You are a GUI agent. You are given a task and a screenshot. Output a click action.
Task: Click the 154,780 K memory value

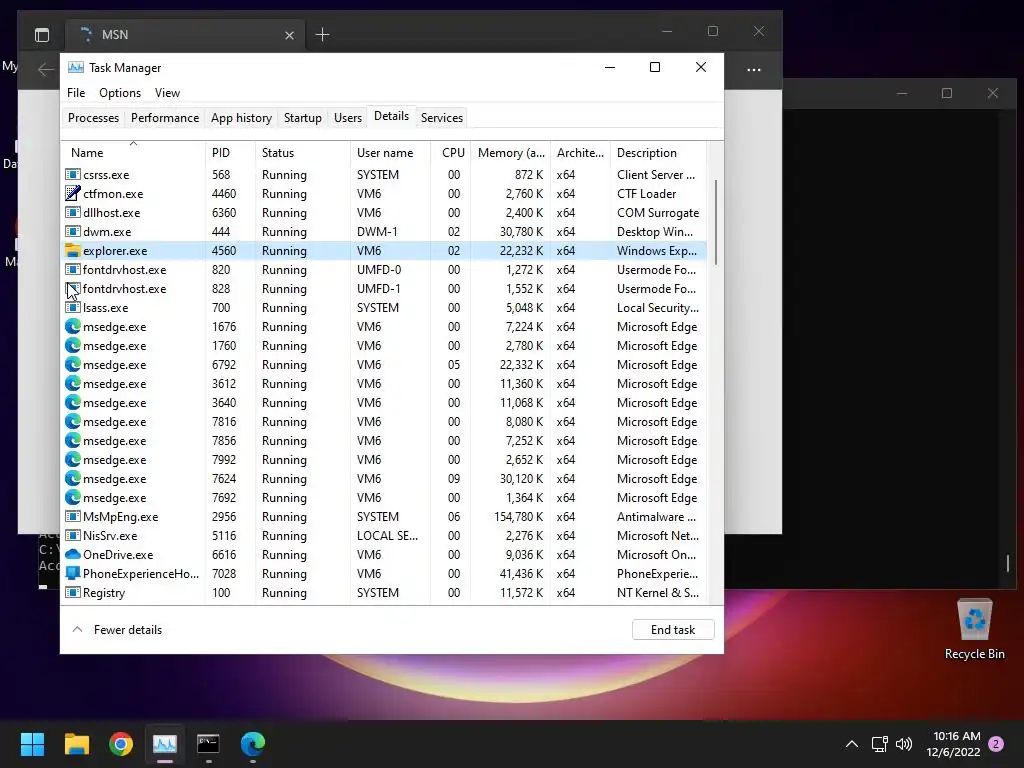519,517
